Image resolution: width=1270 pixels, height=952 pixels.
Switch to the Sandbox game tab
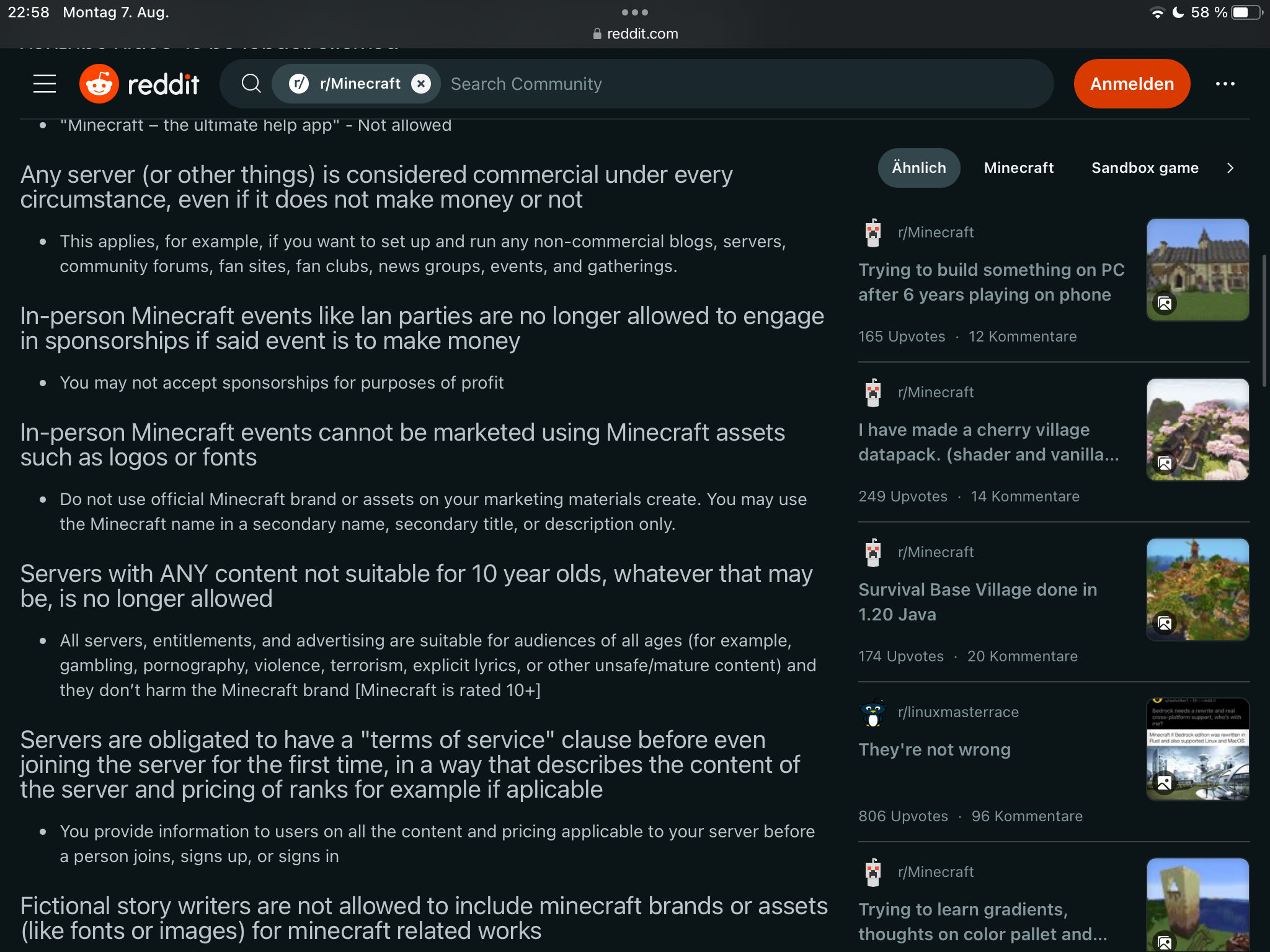point(1145,168)
